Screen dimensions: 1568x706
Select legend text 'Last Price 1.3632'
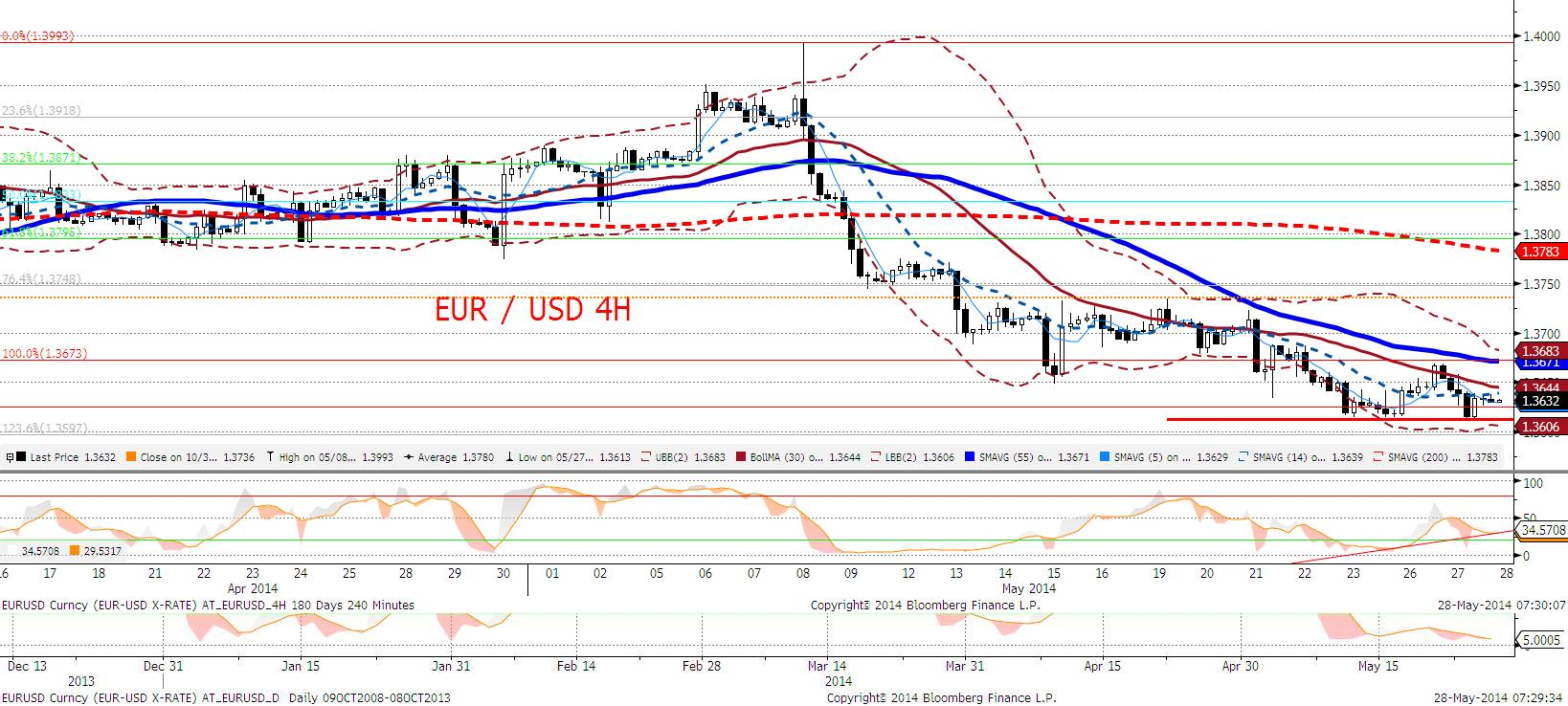pos(73,457)
